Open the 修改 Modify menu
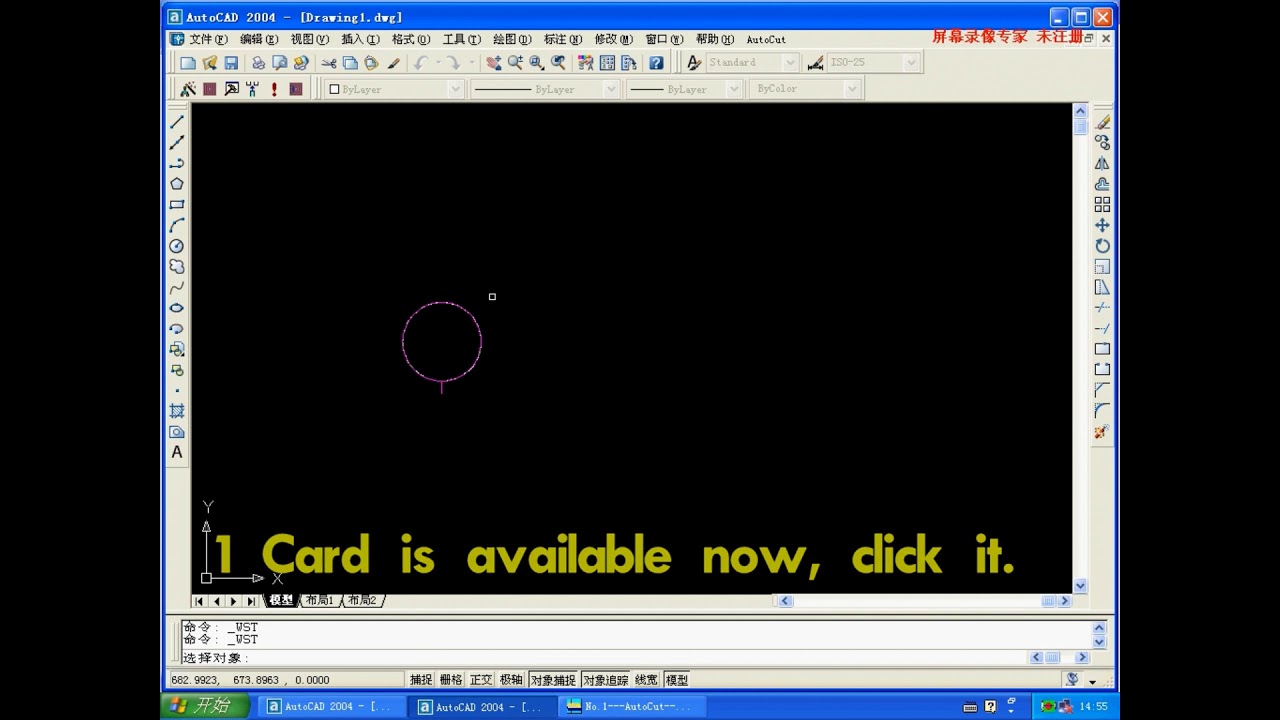This screenshot has width=1280, height=720. pyautogui.click(x=613, y=39)
